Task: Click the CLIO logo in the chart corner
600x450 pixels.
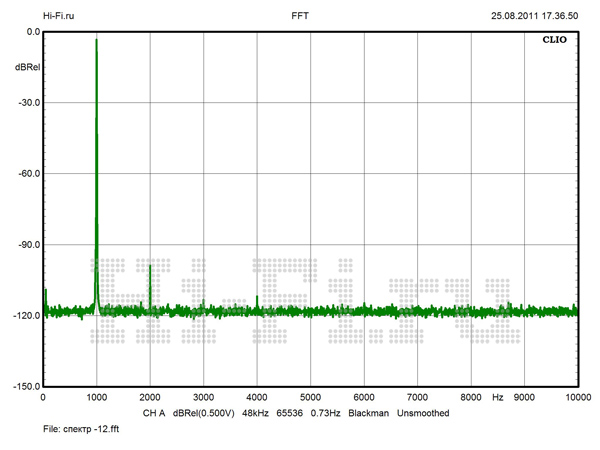Action: pos(556,42)
